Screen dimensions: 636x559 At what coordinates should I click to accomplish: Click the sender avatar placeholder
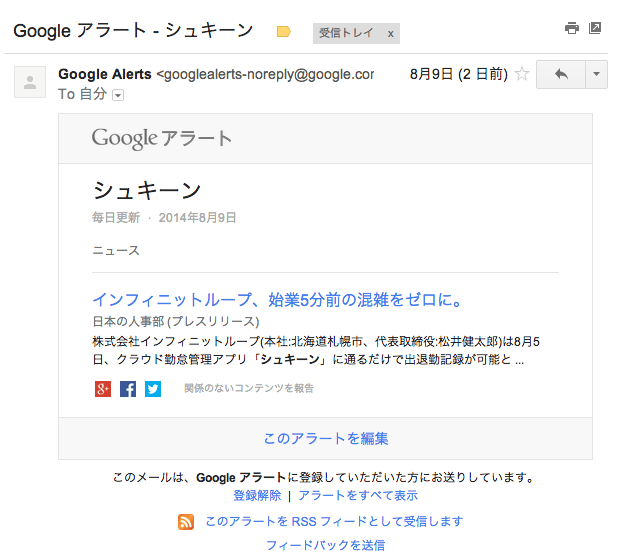[30, 82]
